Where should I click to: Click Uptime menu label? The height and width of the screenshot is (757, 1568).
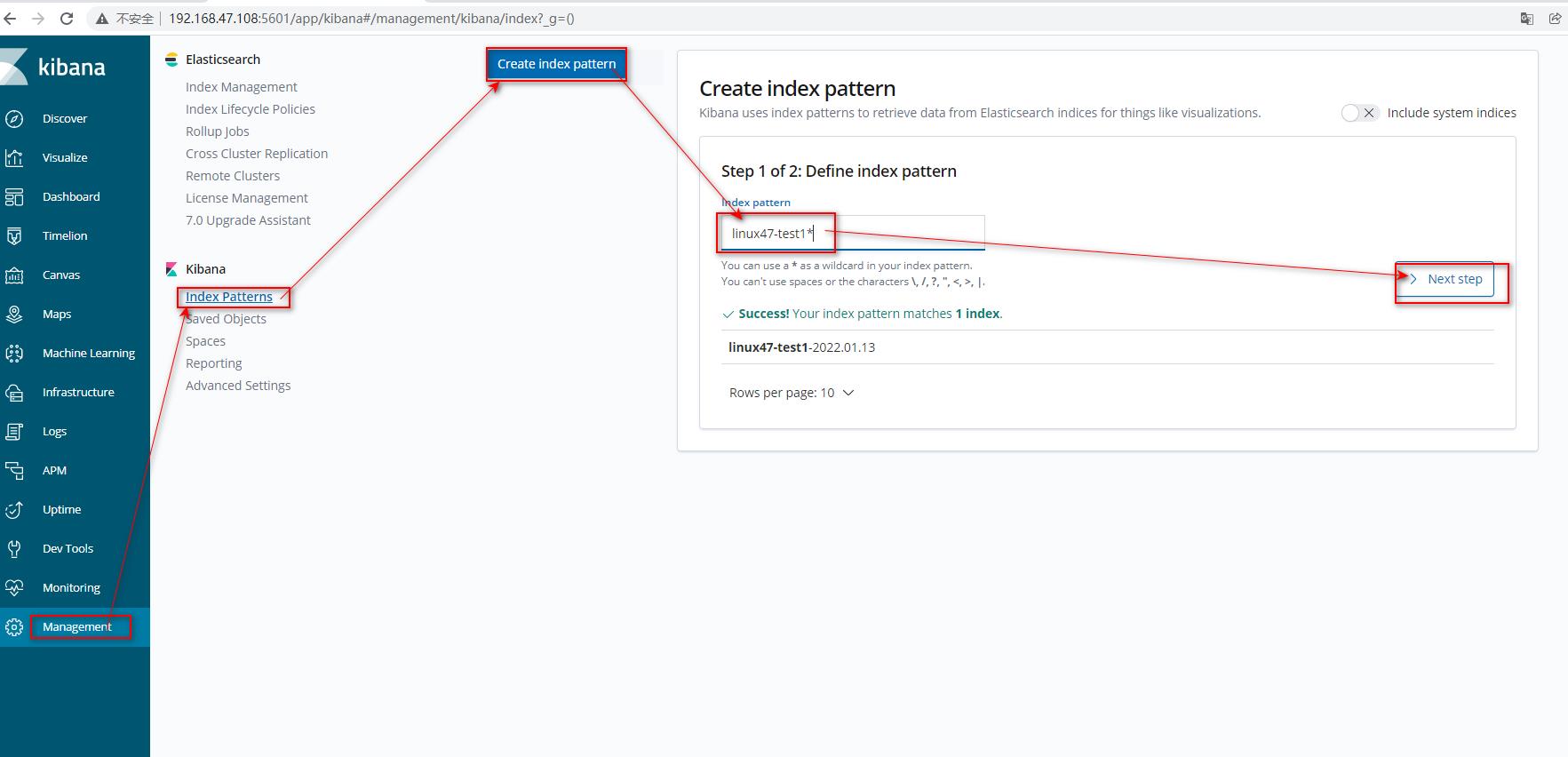point(61,510)
